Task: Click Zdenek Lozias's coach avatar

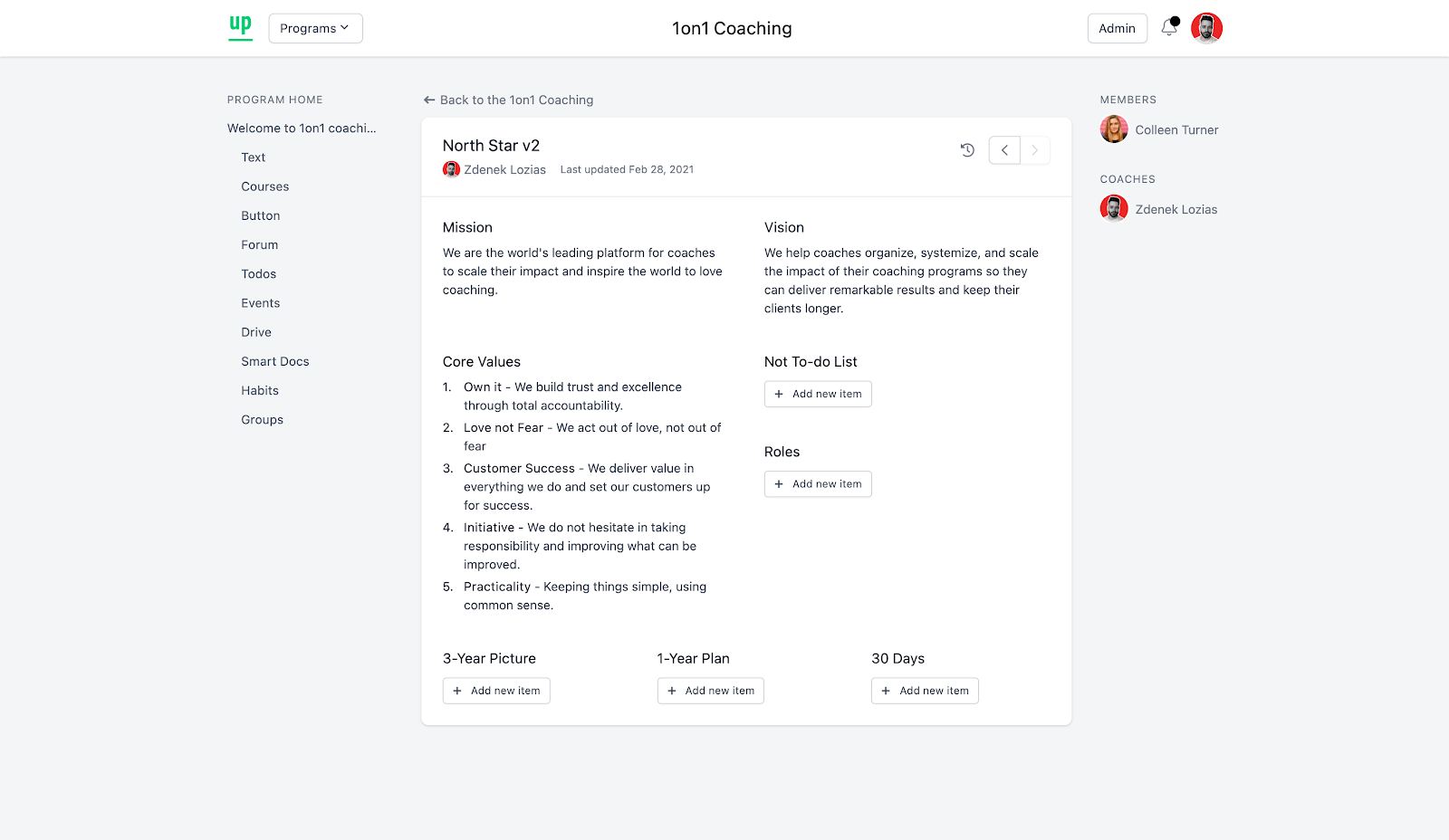Action: [1114, 209]
